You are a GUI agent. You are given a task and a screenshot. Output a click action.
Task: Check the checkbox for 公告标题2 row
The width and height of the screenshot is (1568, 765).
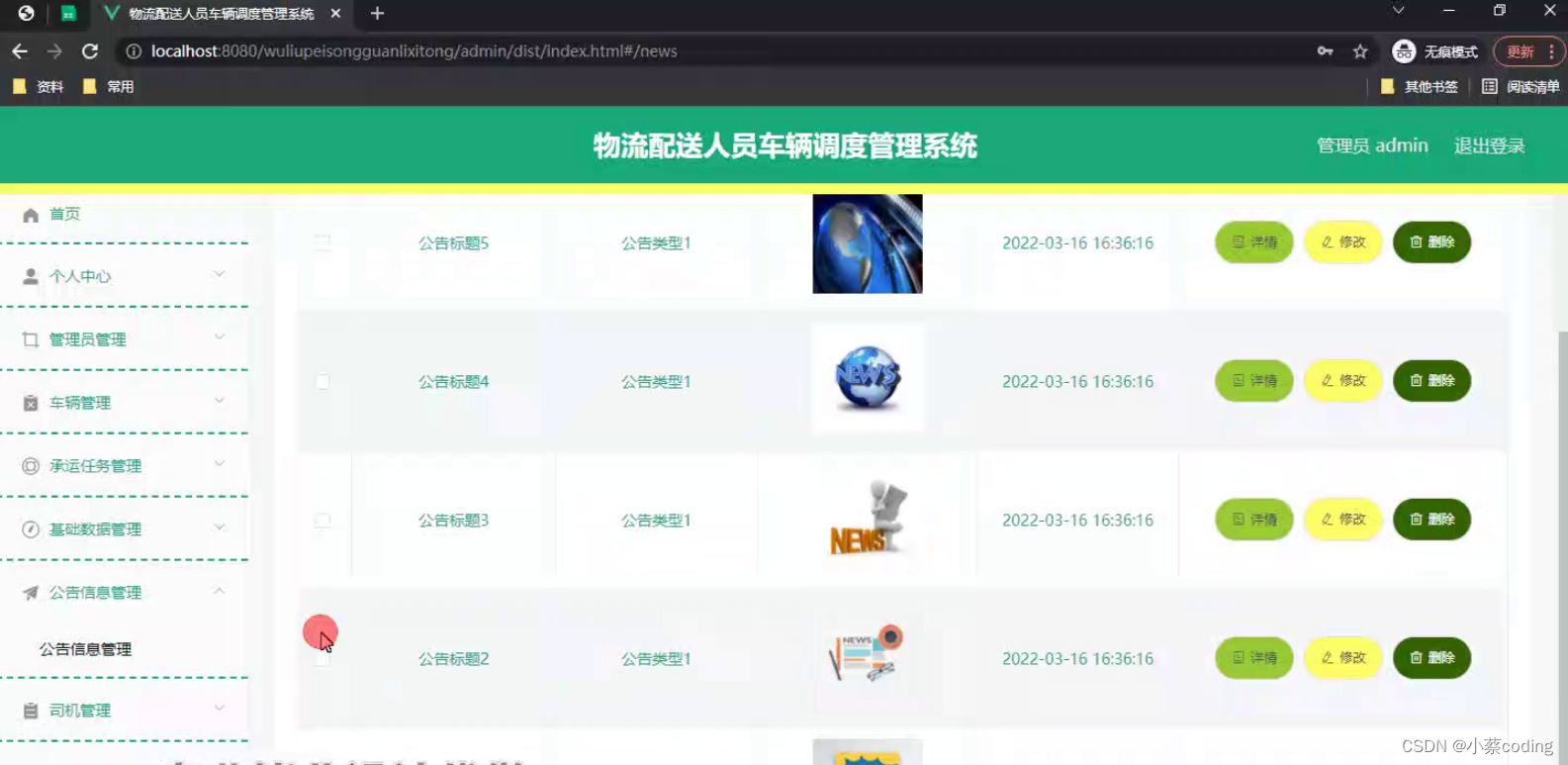click(323, 658)
